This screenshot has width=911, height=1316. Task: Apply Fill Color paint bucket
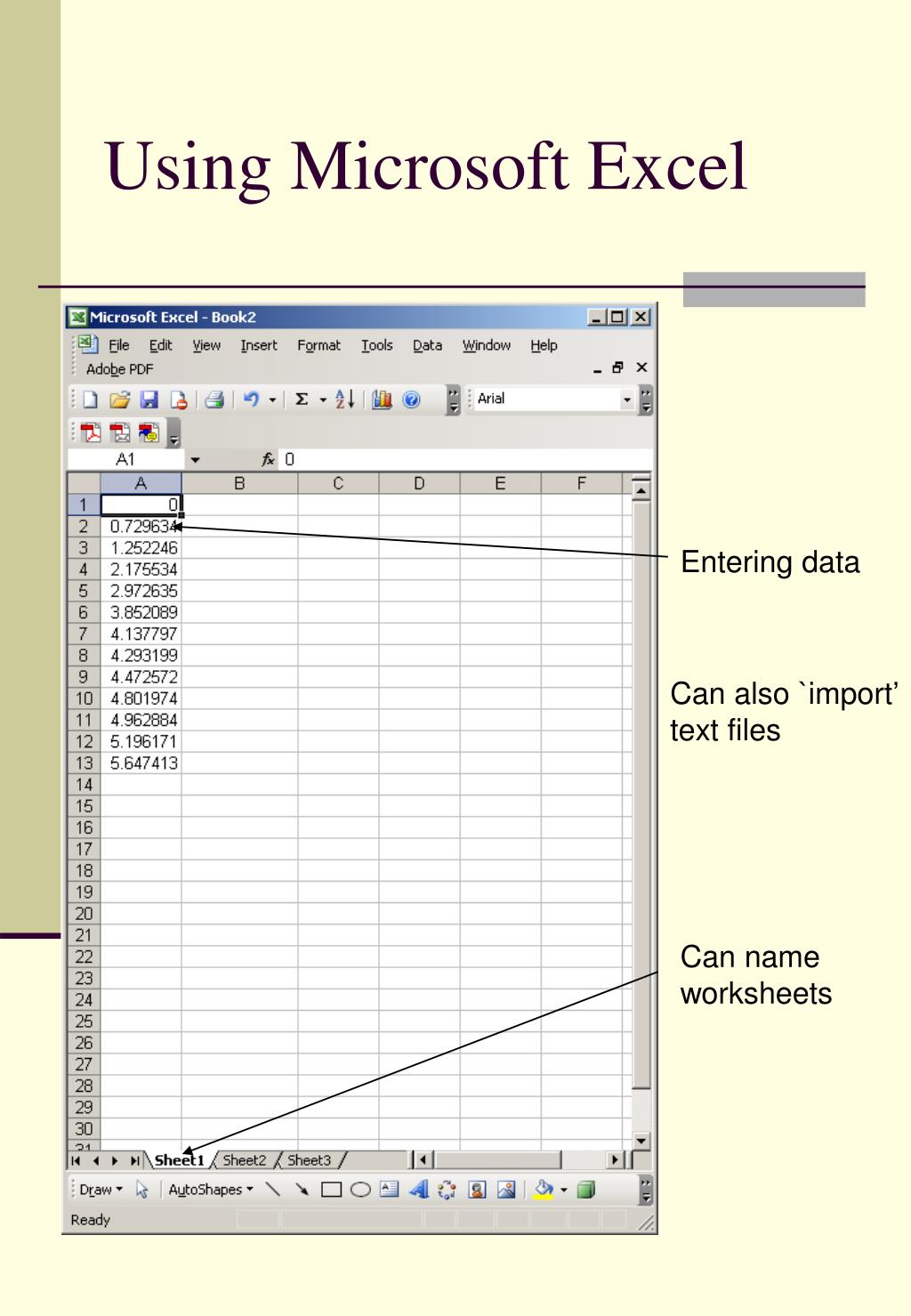pyautogui.click(x=544, y=1190)
